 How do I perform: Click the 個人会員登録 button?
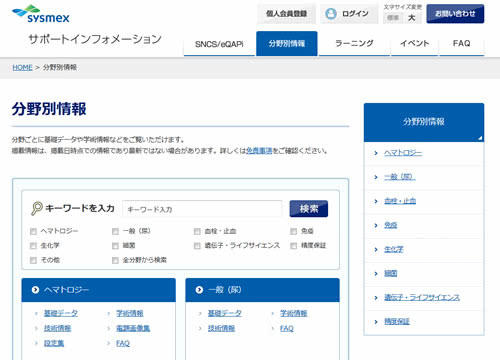coord(286,14)
